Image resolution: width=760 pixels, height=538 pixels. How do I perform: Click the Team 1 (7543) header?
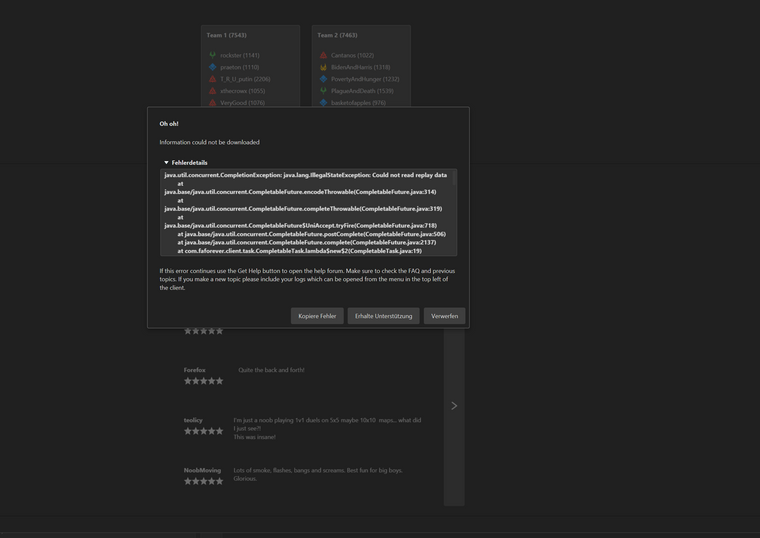tap(226, 35)
